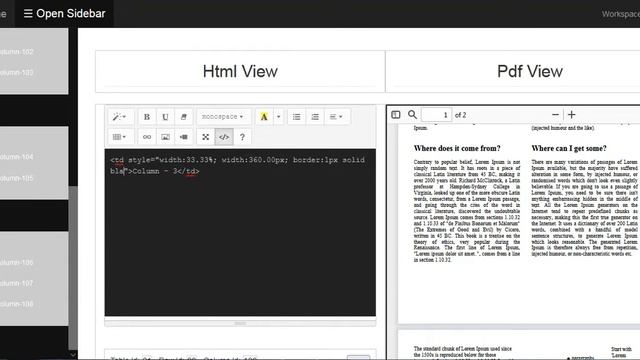The image size is (640, 360).
Task: Open the Workspace menu in top bar
Action: click(x=620, y=14)
